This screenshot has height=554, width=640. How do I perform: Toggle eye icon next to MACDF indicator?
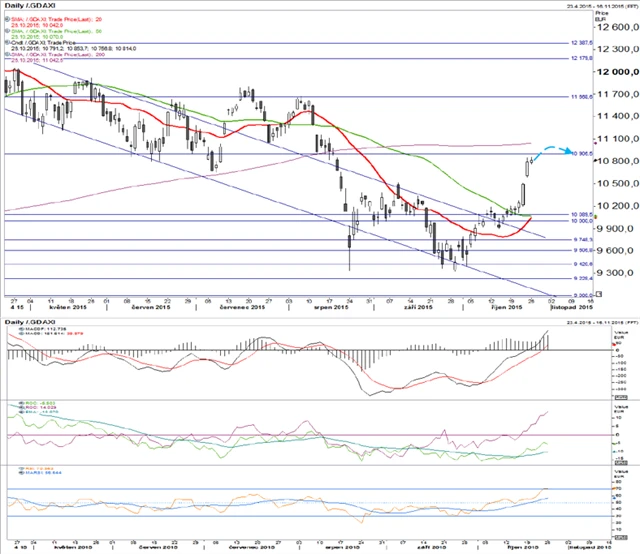coord(22,328)
